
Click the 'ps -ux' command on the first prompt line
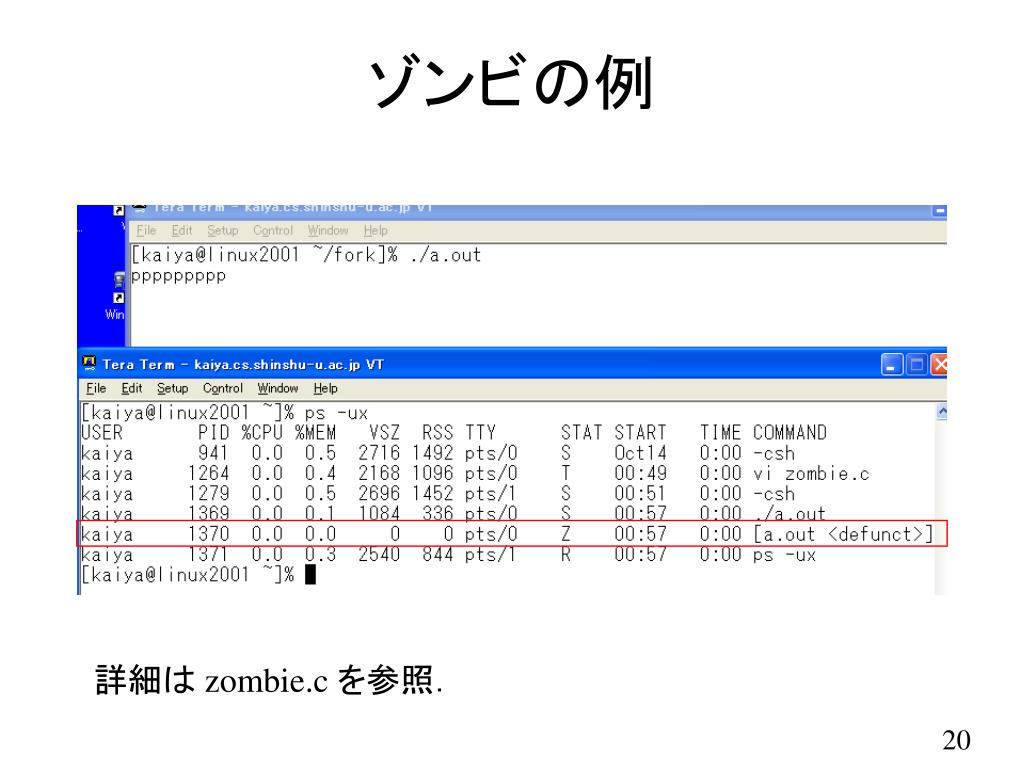point(336,413)
